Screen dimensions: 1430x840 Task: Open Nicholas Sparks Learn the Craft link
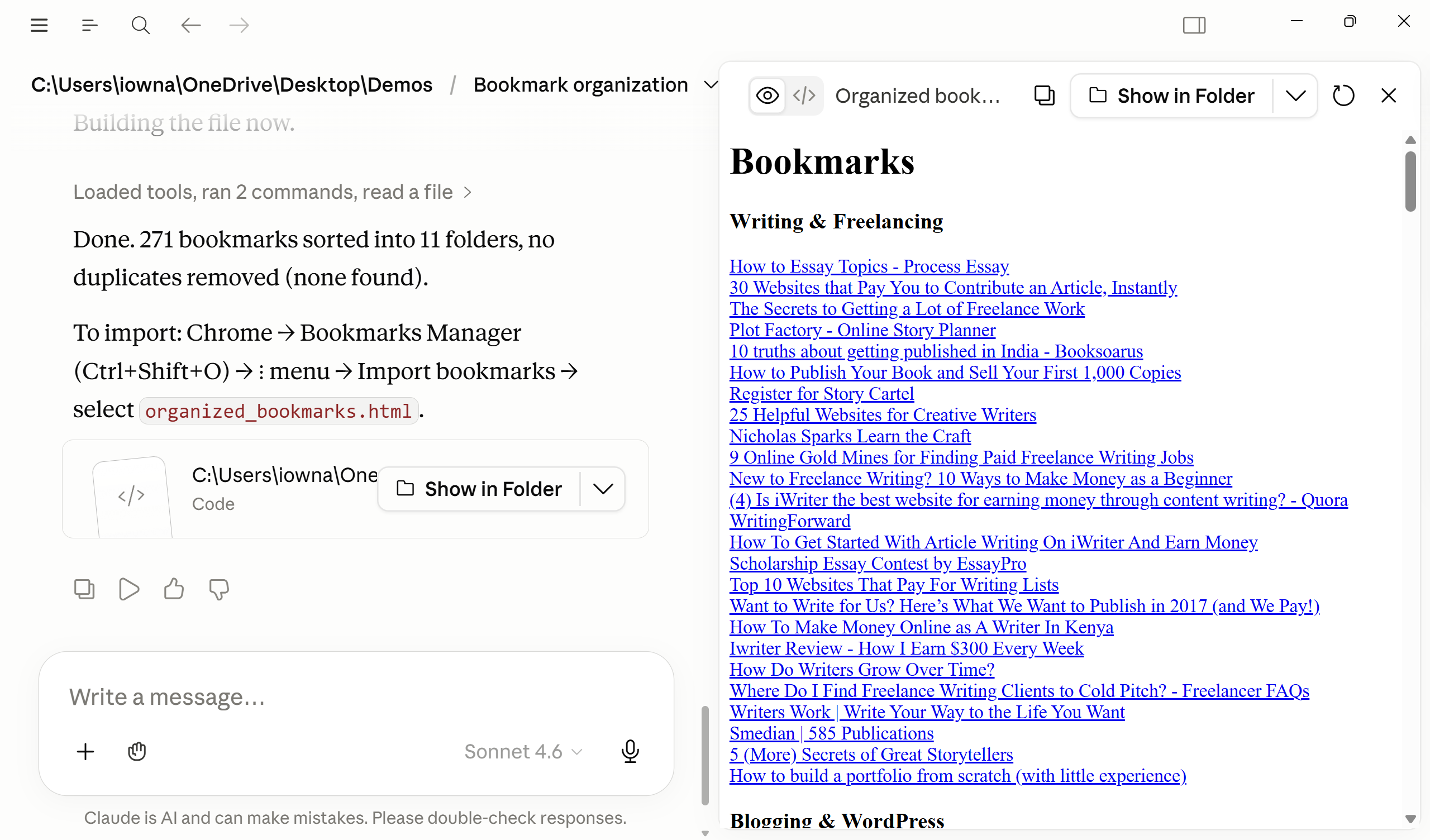(850, 436)
